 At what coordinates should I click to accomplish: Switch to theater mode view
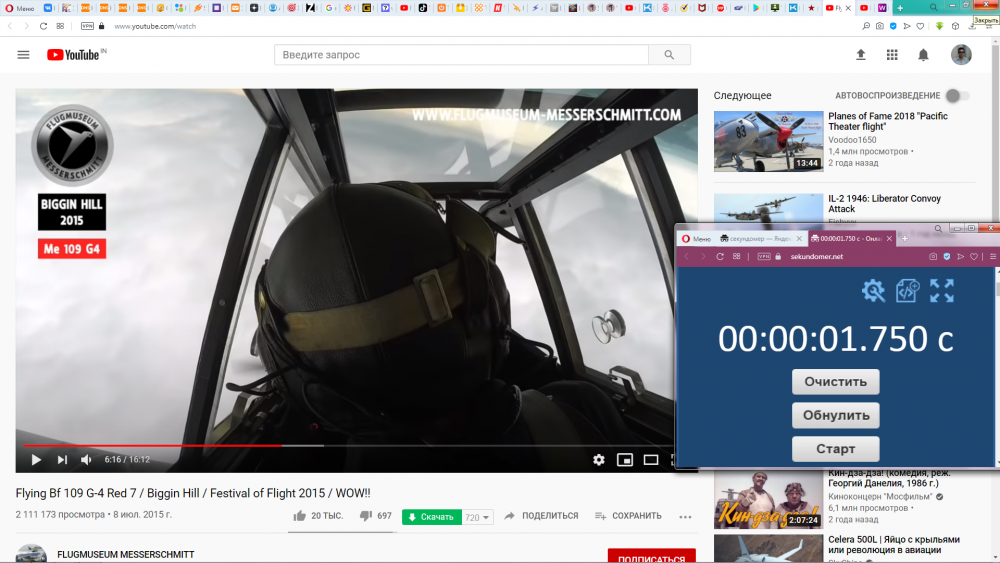click(x=651, y=460)
